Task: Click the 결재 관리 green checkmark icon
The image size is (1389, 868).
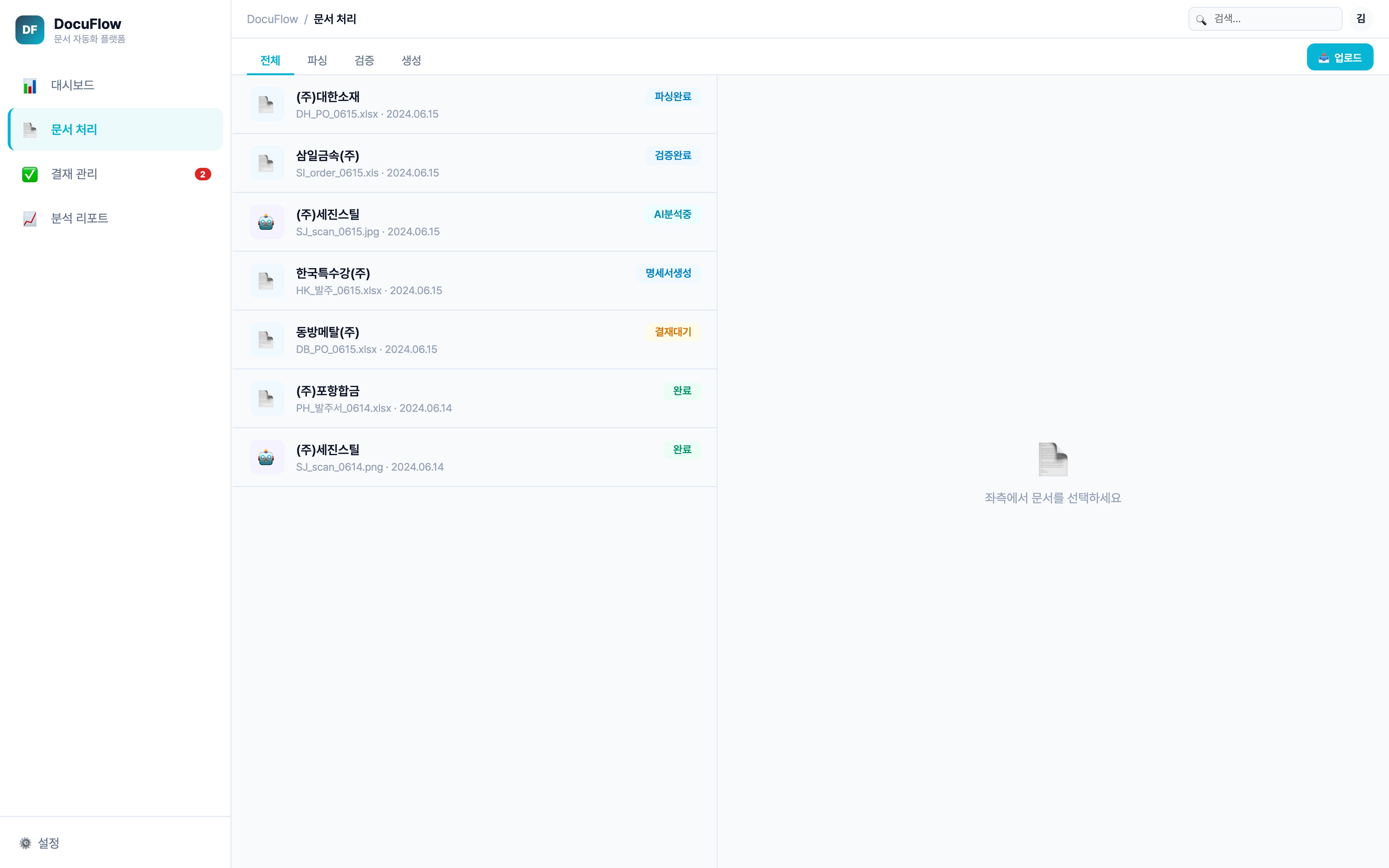Action: click(x=30, y=175)
